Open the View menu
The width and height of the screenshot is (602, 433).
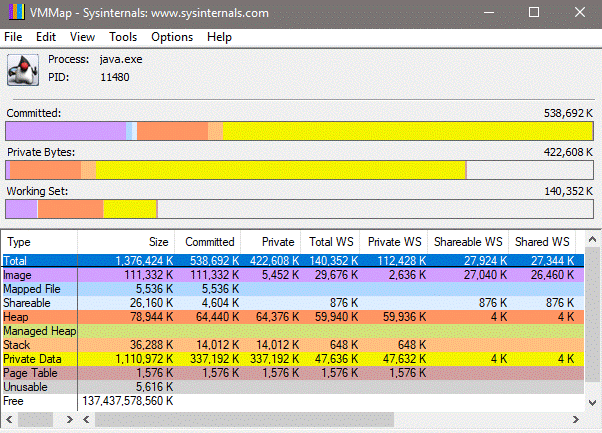coord(83,37)
